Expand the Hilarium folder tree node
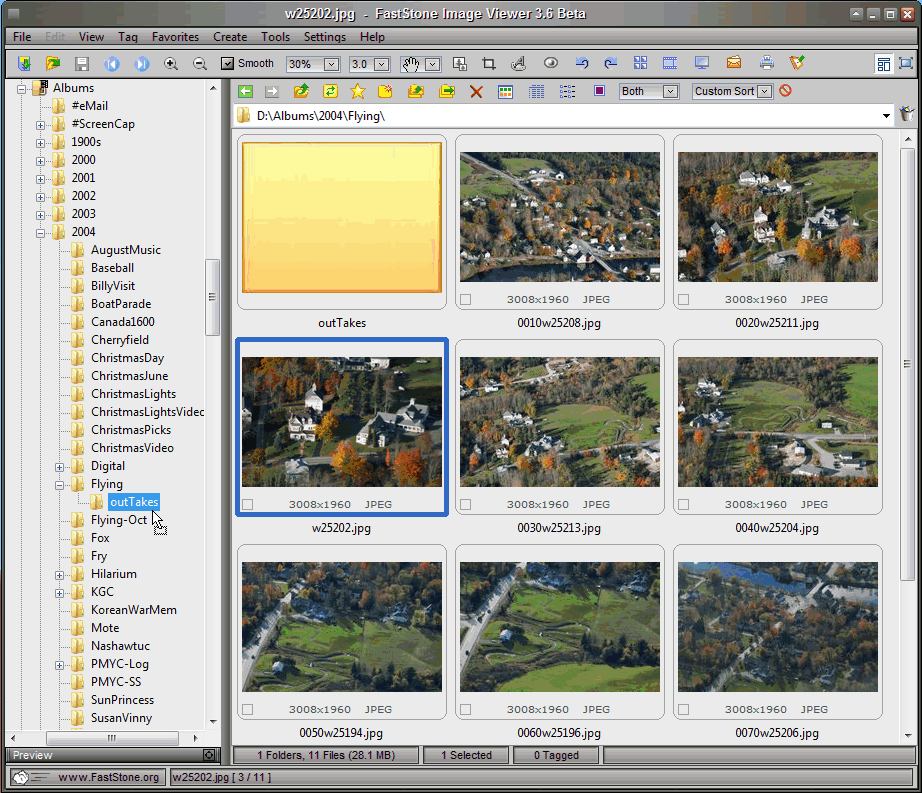 59,575
